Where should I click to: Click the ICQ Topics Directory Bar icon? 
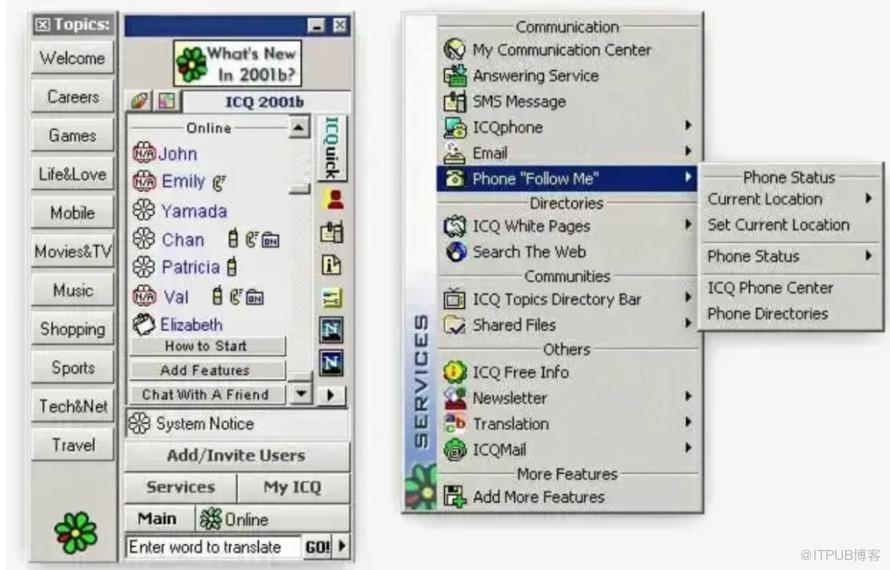tap(455, 299)
